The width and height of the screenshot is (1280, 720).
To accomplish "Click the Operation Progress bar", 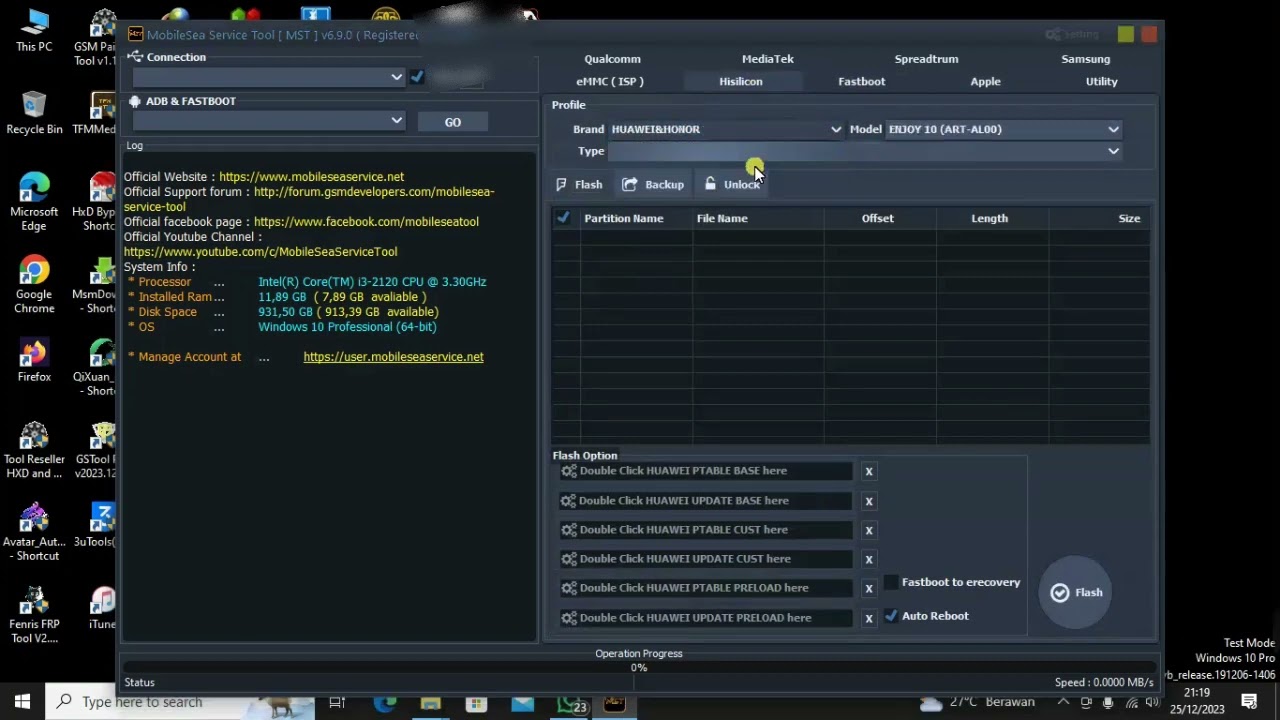I will [x=638, y=668].
